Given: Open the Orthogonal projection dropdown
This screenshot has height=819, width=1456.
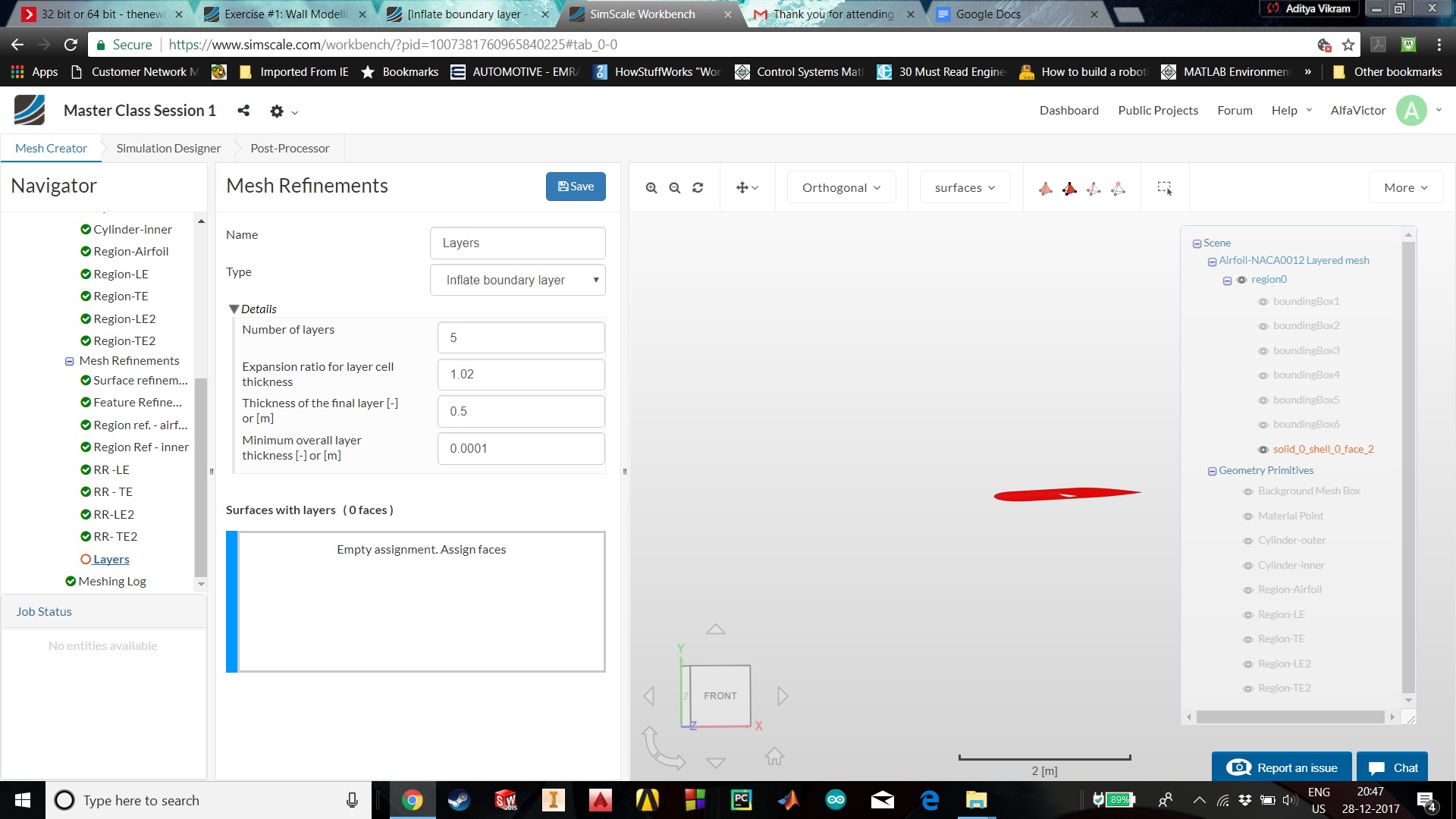Looking at the screenshot, I should 841,188.
